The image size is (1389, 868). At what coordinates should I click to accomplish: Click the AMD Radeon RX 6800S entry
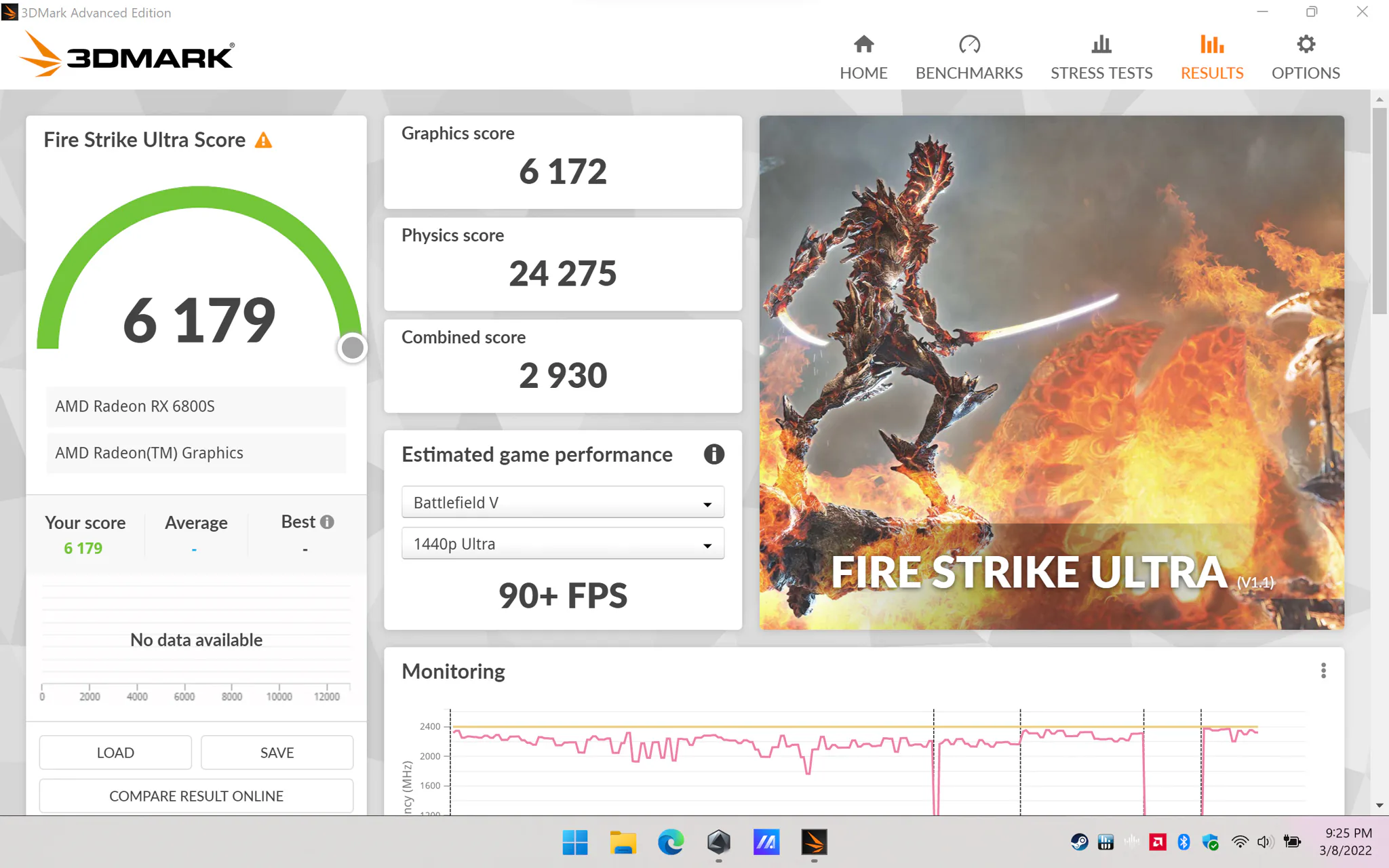[196, 406]
